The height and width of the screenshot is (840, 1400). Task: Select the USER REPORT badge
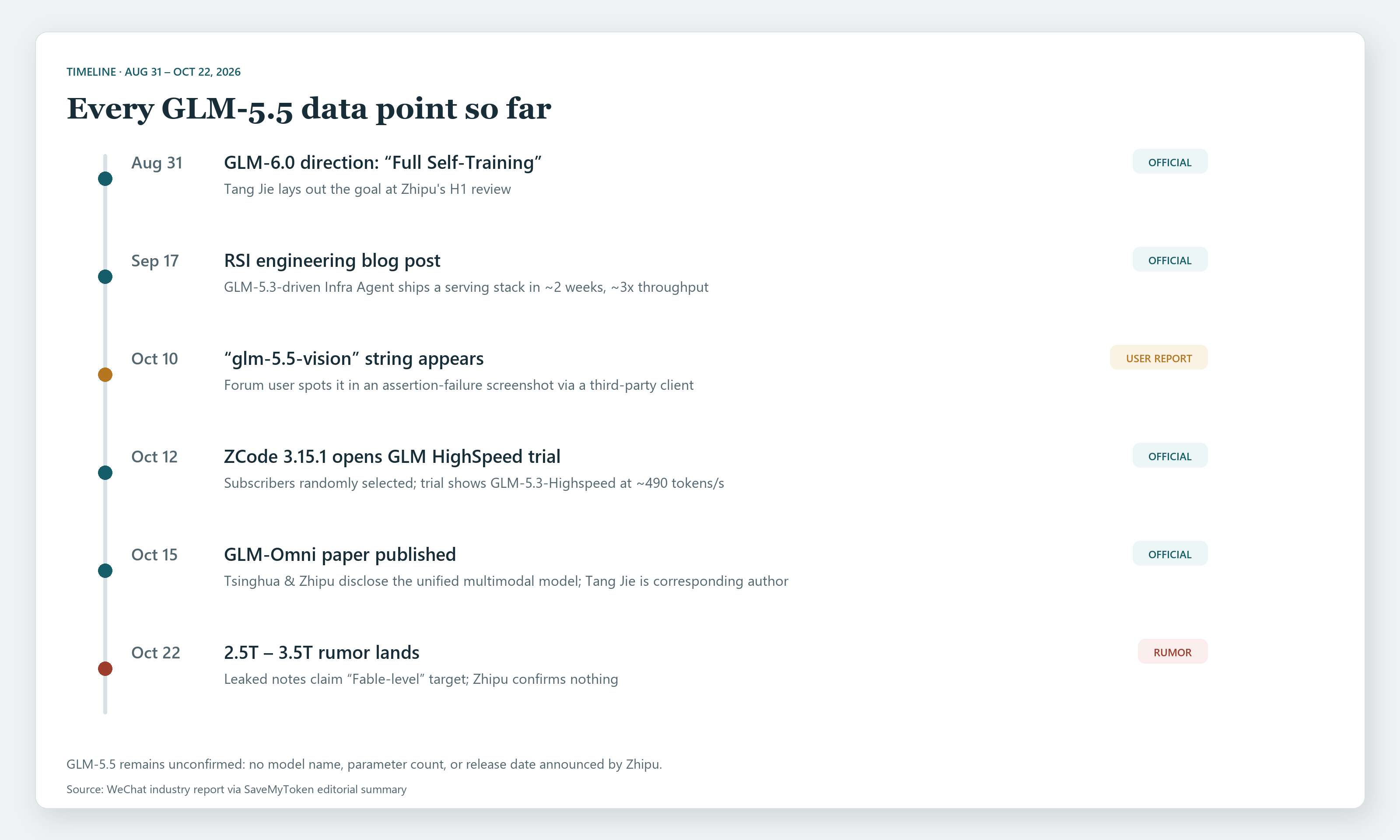point(1158,358)
